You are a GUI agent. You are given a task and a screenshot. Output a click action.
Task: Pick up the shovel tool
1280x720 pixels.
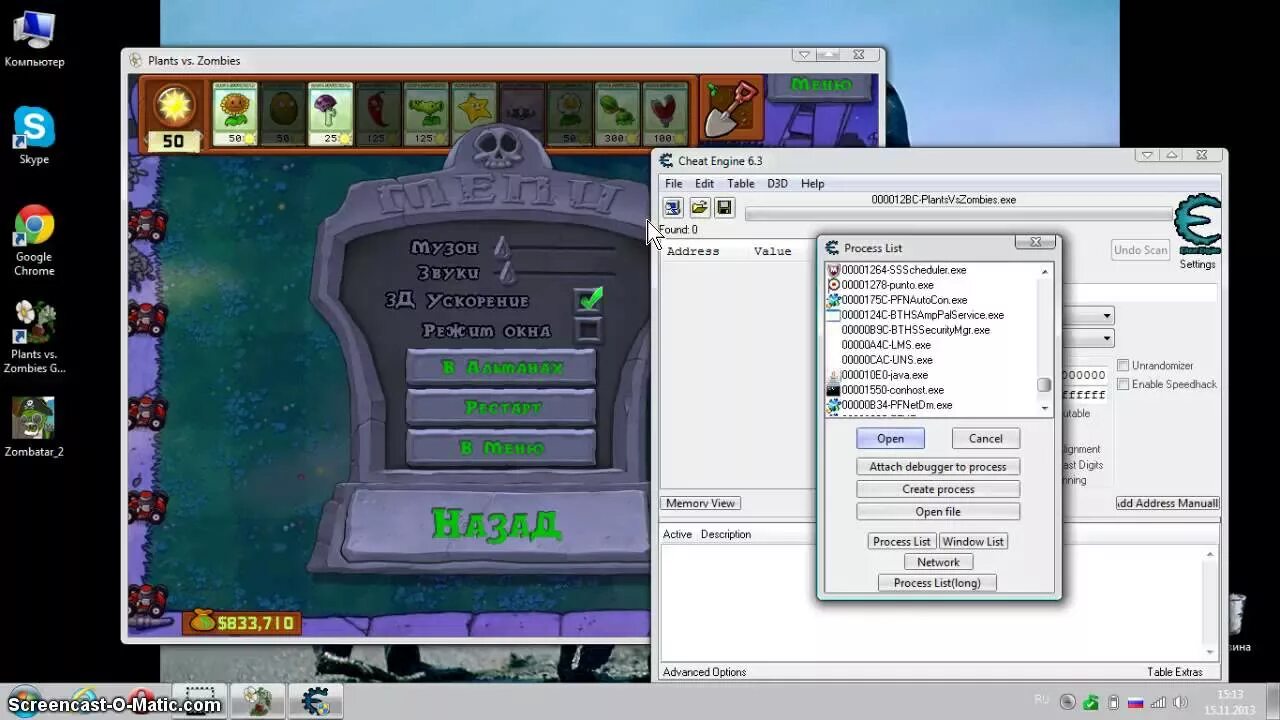(x=731, y=108)
